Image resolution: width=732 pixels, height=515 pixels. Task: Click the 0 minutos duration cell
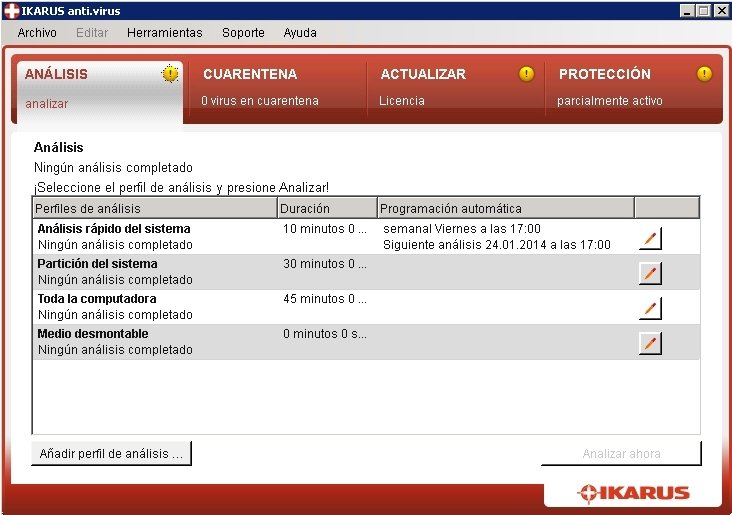[325, 334]
